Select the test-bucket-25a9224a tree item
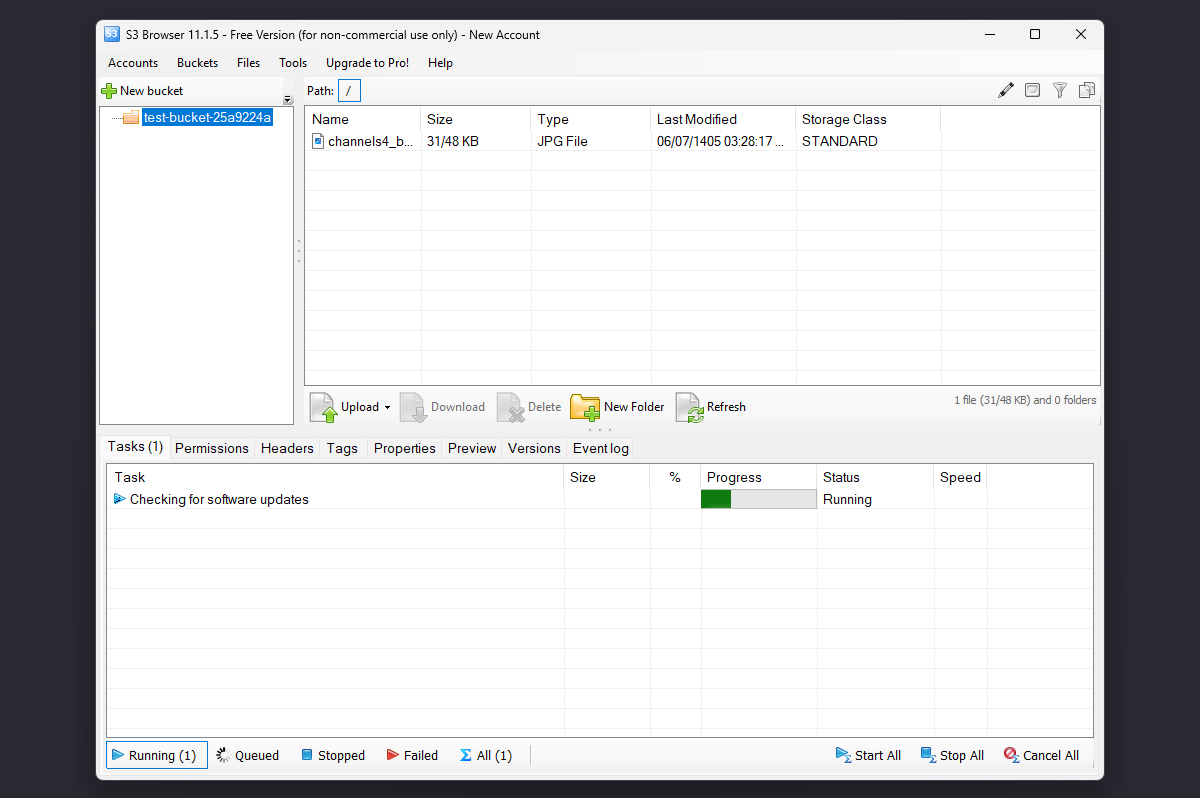This screenshot has width=1200, height=798. [207, 117]
